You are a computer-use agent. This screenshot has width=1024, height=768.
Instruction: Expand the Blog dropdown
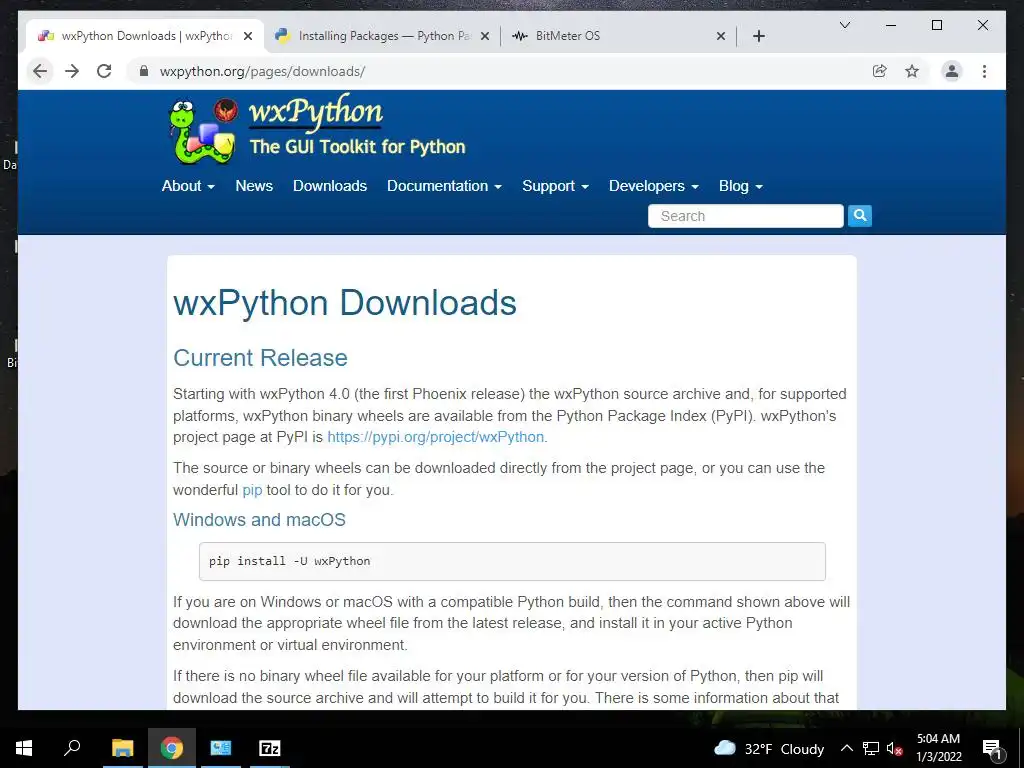(x=741, y=186)
